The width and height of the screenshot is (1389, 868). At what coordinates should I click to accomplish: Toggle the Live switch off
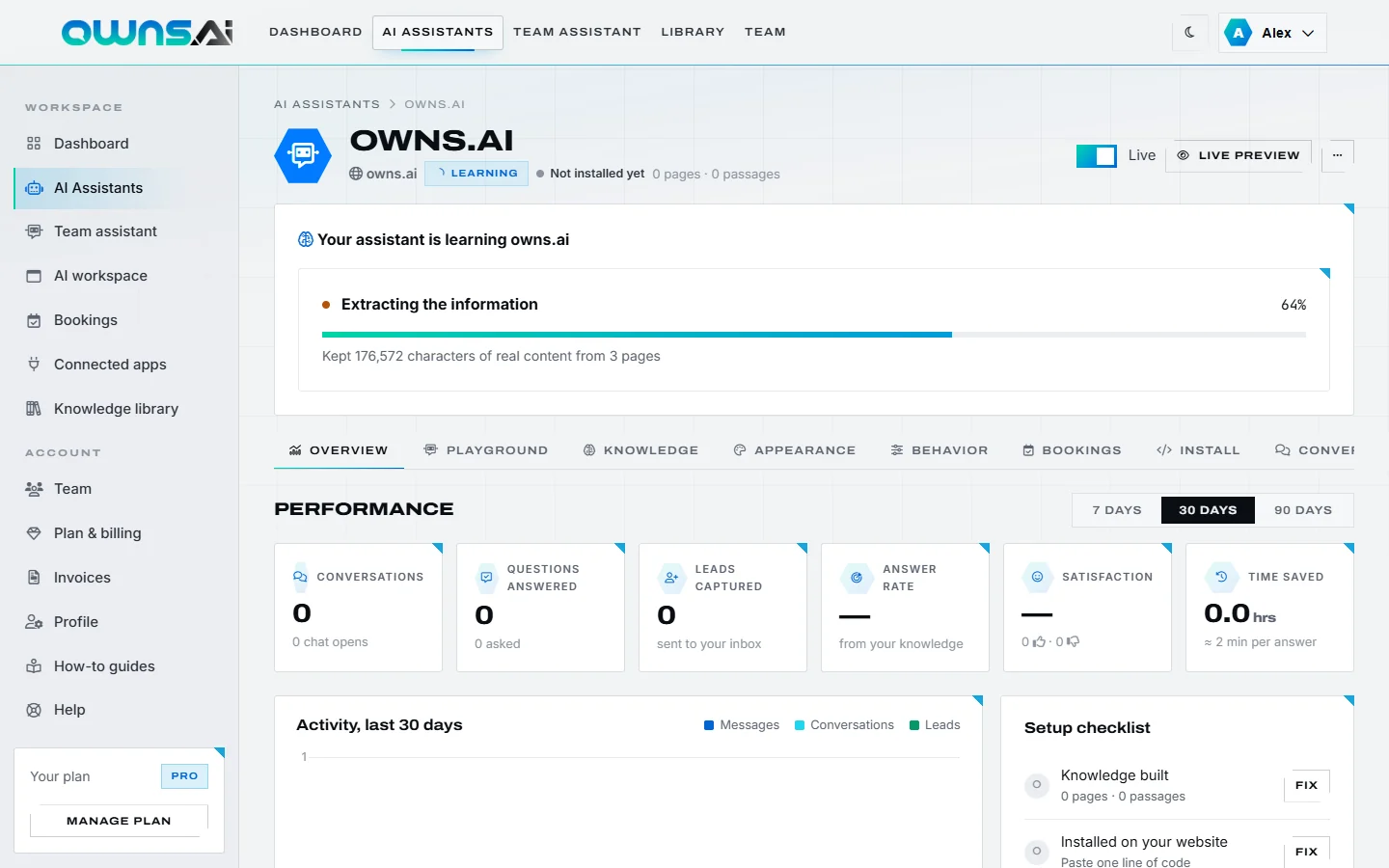tap(1097, 155)
